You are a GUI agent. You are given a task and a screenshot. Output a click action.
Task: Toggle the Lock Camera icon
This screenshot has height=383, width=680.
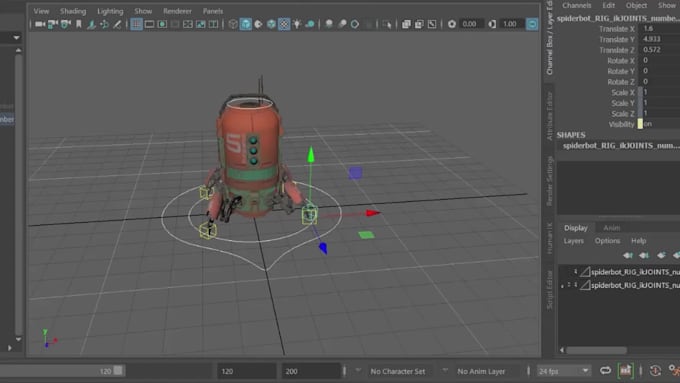(x=53, y=24)
